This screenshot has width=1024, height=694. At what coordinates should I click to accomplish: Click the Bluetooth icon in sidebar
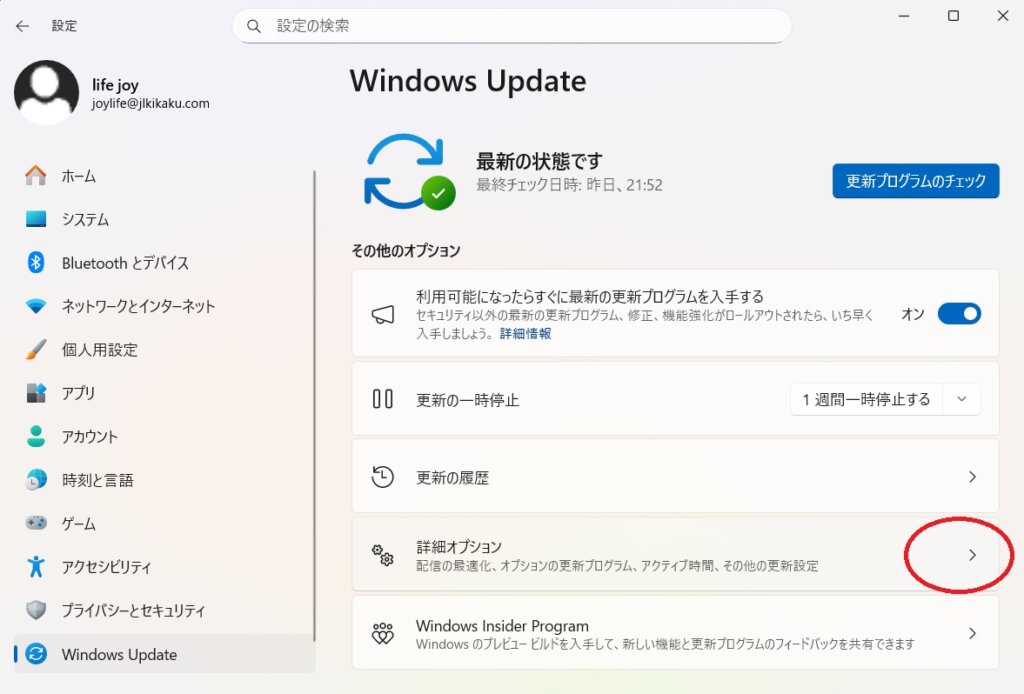[x=36, y=263]
